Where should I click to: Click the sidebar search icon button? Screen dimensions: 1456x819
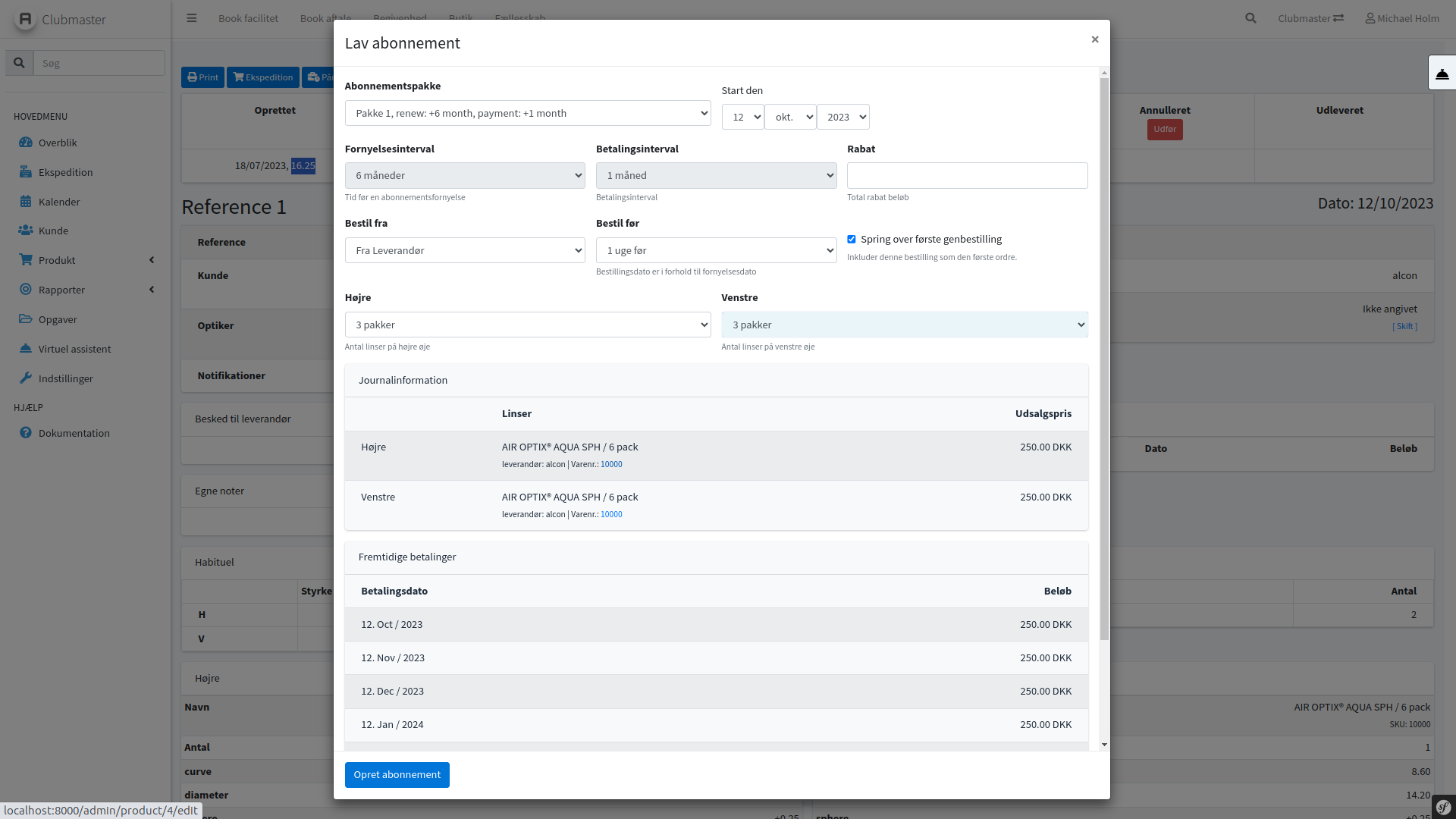coord(20,63)
